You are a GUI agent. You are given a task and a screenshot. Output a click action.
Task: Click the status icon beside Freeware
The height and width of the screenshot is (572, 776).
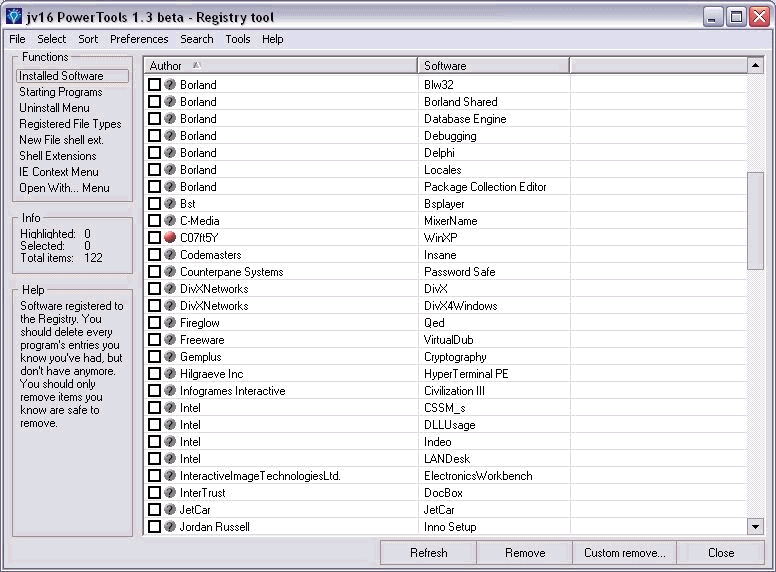pos(170,339)
